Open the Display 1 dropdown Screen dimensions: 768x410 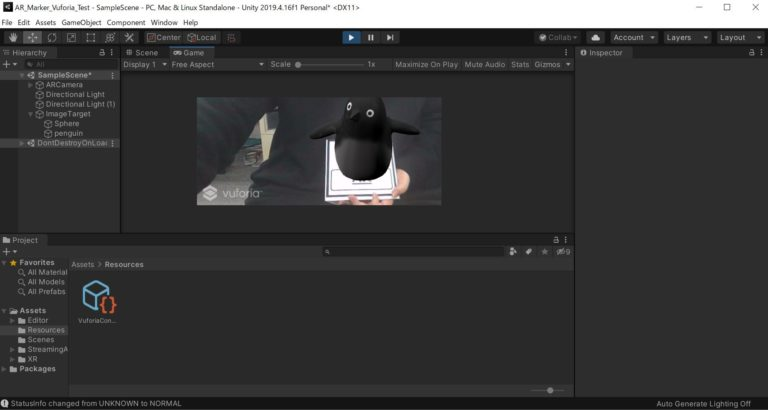[145, 65]
